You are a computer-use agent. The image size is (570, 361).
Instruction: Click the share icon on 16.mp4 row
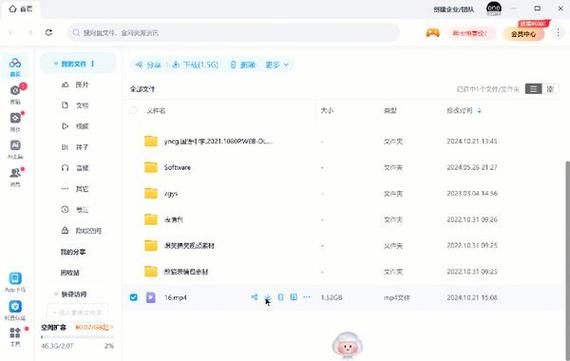point(254,297)
